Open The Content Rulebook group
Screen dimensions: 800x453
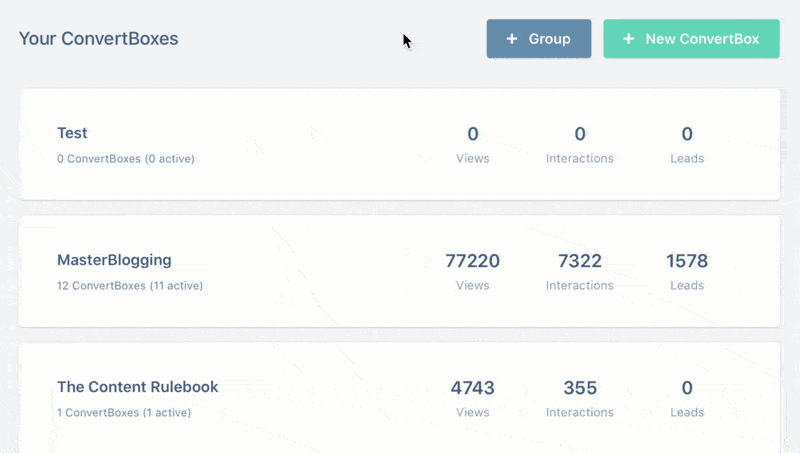[x=137, y=387]
